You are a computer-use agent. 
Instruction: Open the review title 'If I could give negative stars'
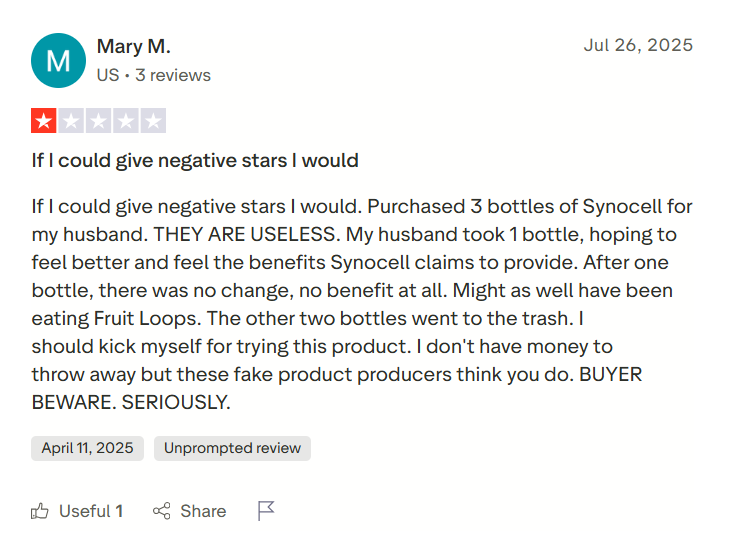point(195,160)
